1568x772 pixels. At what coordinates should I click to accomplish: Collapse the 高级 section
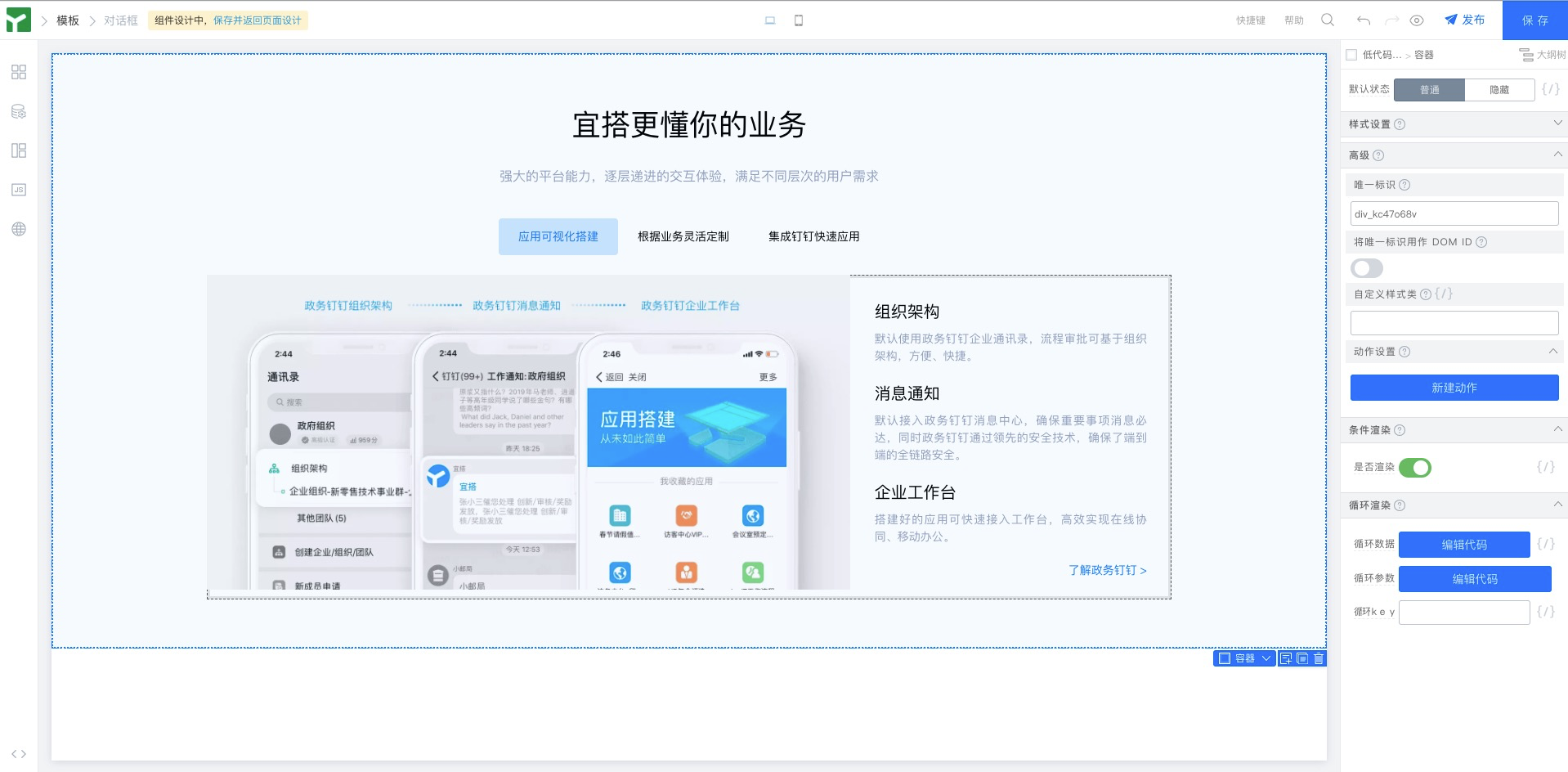(1557, 155)
